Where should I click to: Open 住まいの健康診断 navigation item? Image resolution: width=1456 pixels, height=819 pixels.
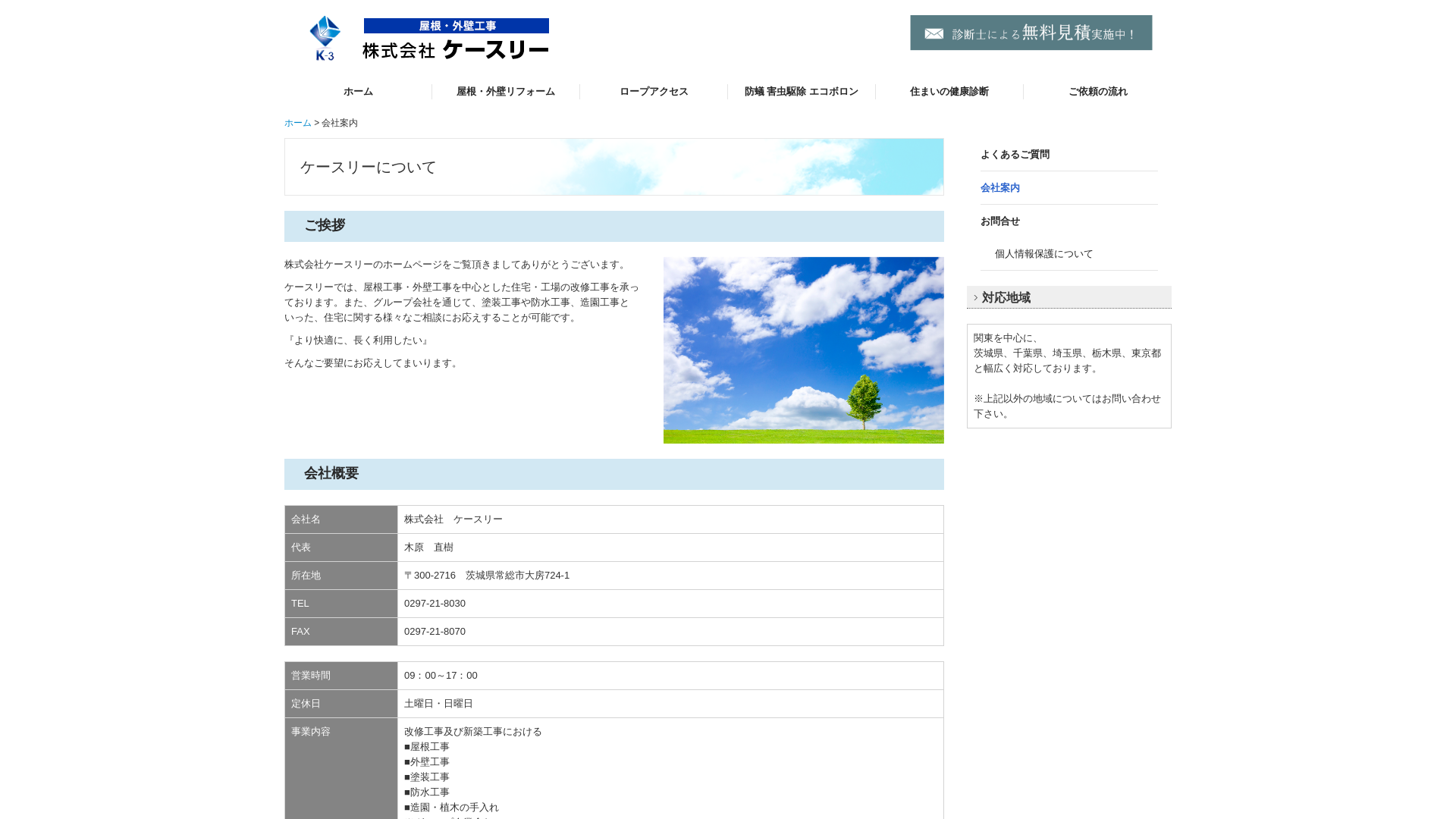click(949, 92)
